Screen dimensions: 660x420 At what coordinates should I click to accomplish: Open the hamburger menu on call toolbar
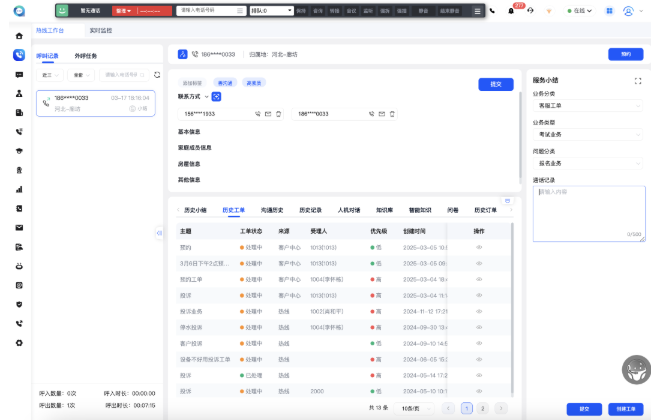[478, 11]
